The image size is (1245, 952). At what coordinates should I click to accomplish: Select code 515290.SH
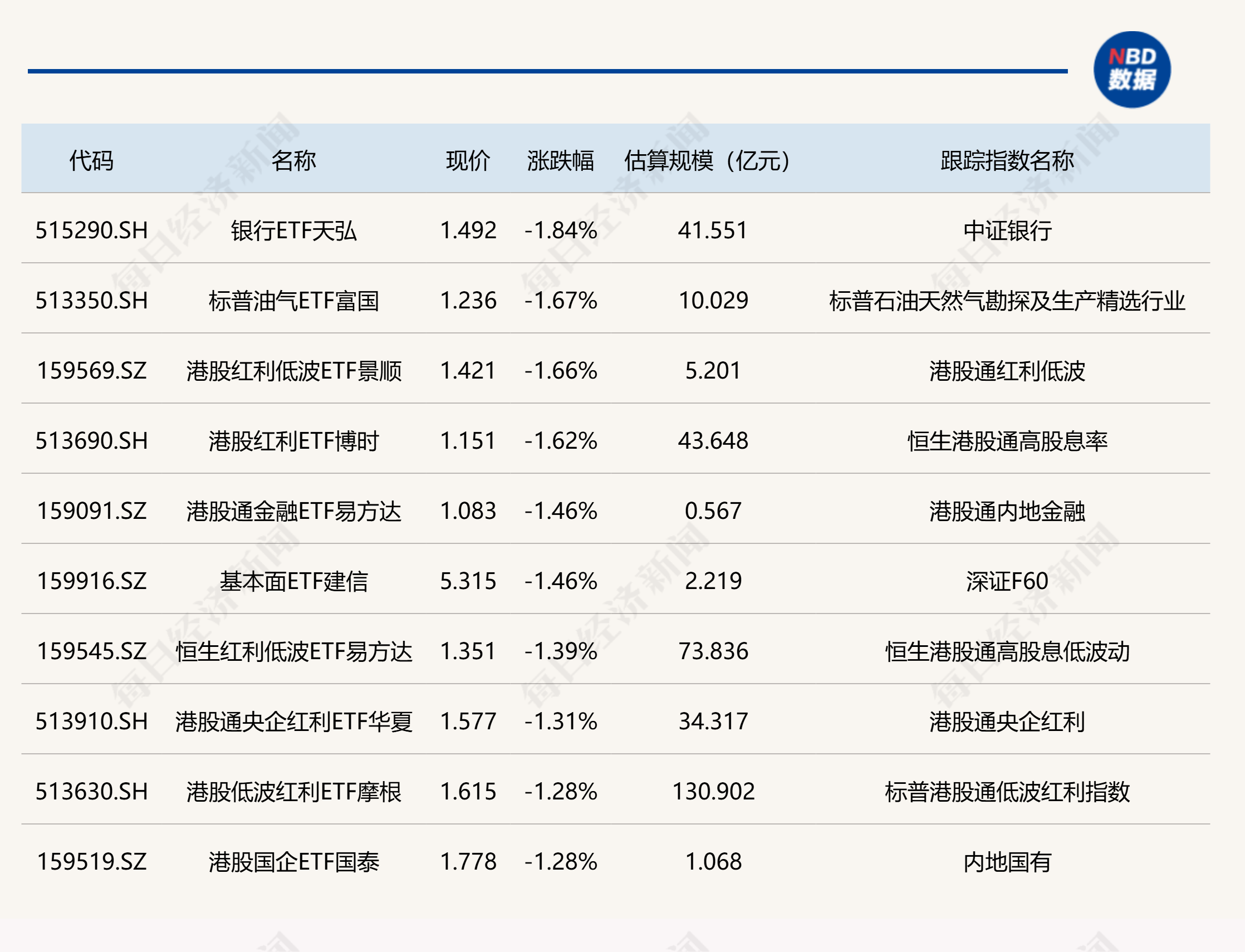coord(91,230)
